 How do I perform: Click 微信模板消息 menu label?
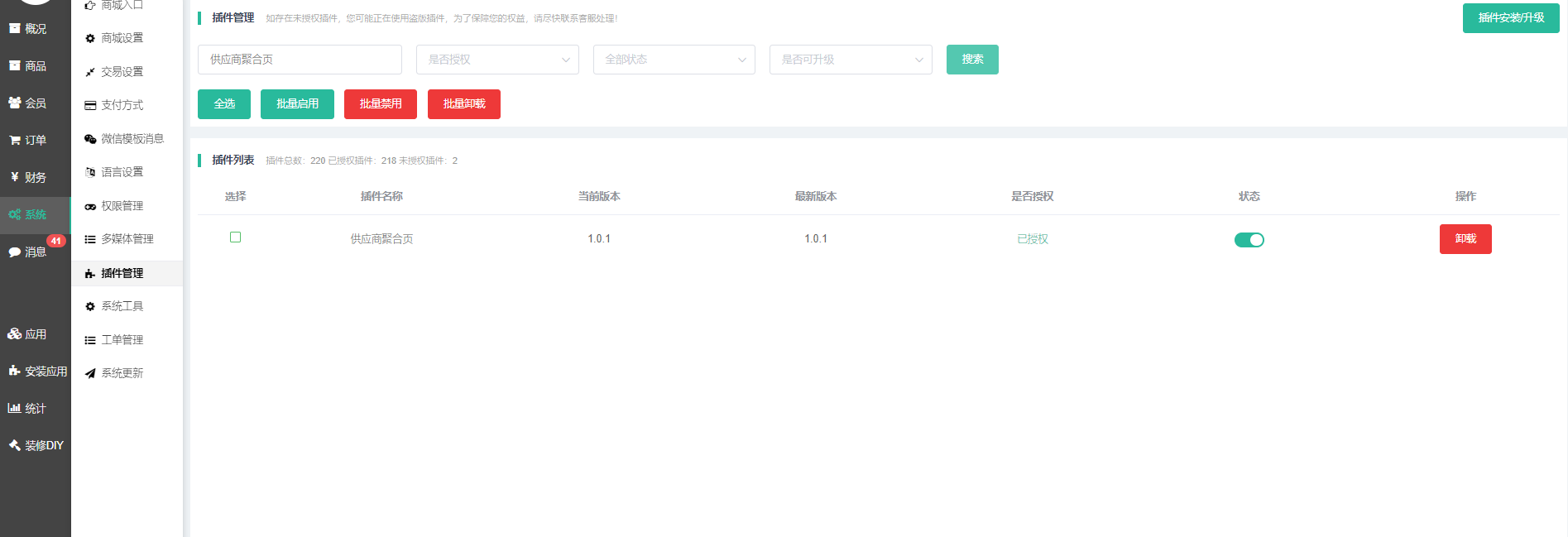[x=132, y=139]
